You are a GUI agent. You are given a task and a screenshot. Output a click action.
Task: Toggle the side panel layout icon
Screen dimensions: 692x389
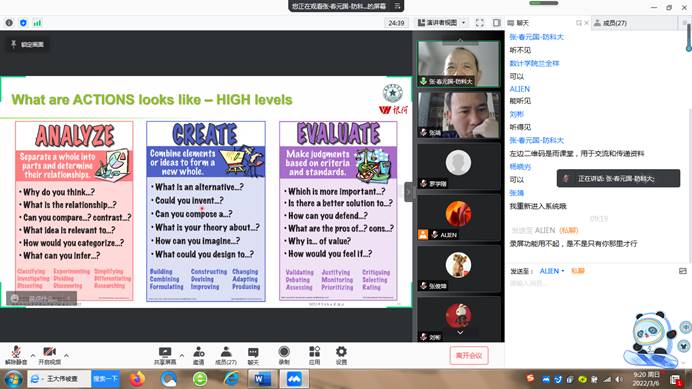[x=496, y=23]
